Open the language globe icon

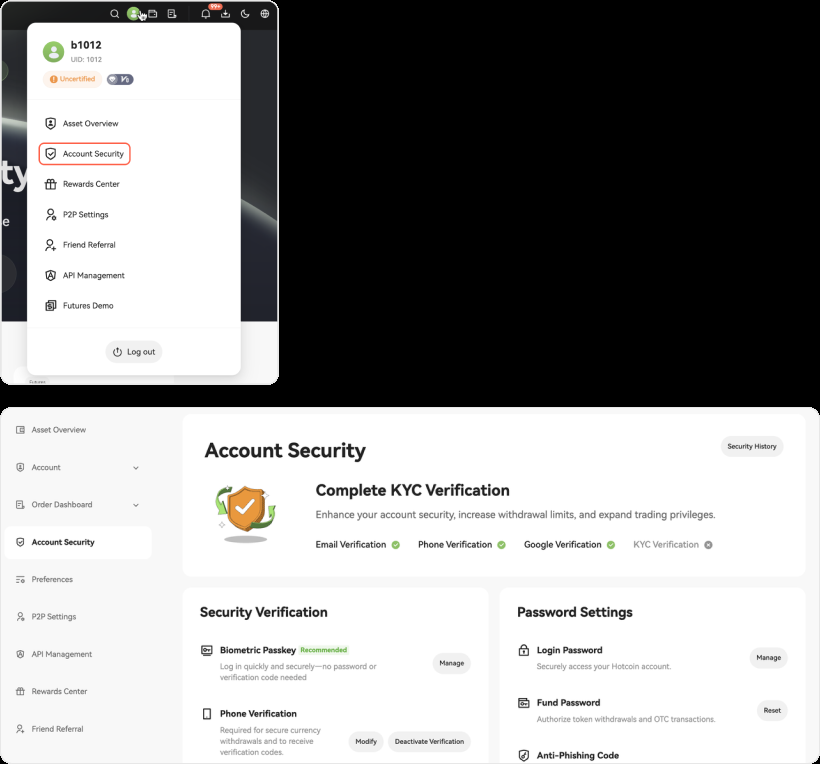(x=265, y=14)
